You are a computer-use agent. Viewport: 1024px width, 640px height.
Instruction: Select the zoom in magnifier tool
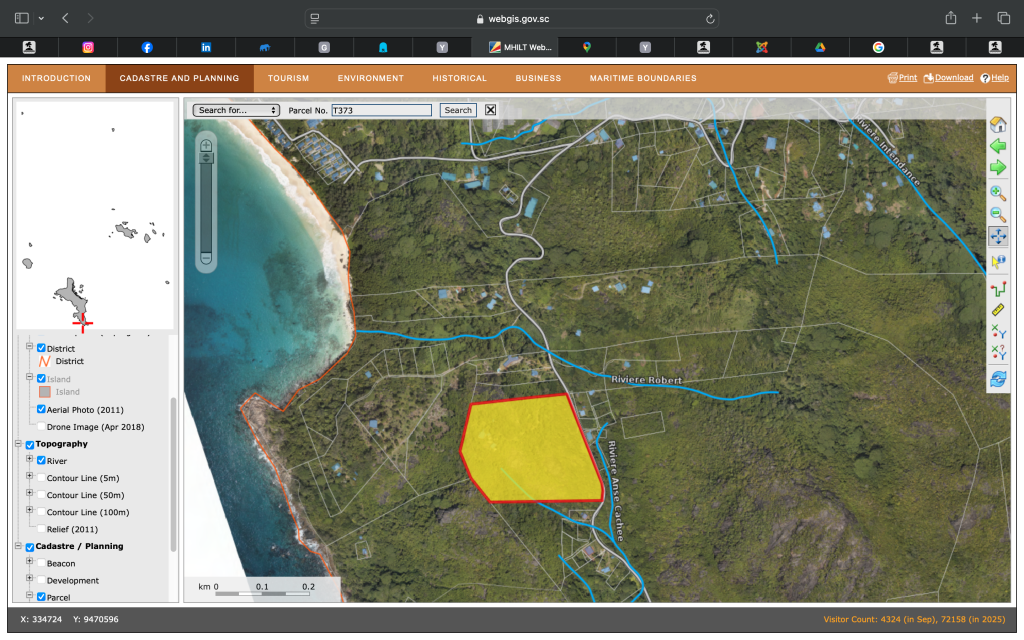coord(997,193)
